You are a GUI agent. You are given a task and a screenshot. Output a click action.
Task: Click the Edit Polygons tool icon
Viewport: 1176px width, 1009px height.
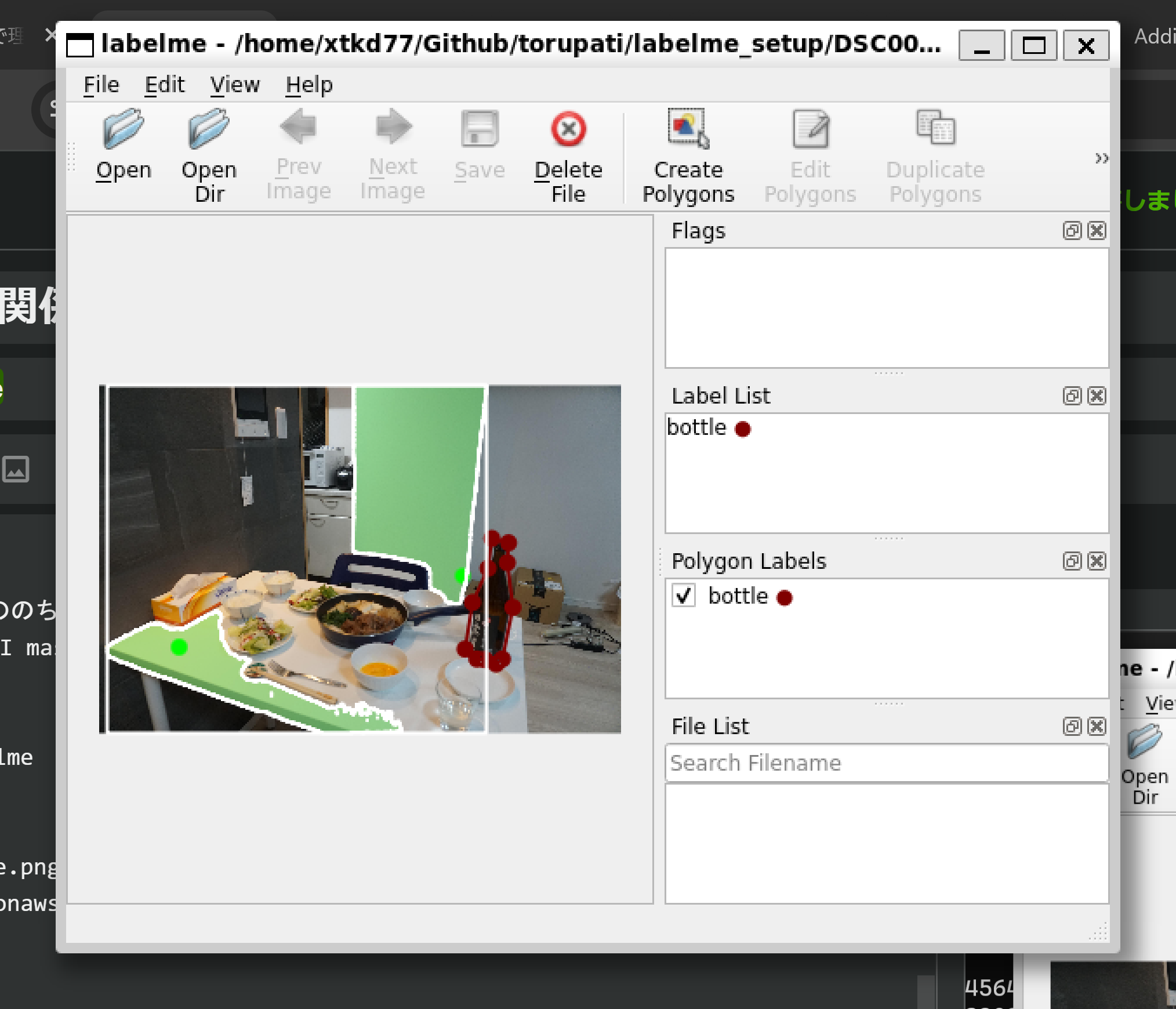pos(810,129)
